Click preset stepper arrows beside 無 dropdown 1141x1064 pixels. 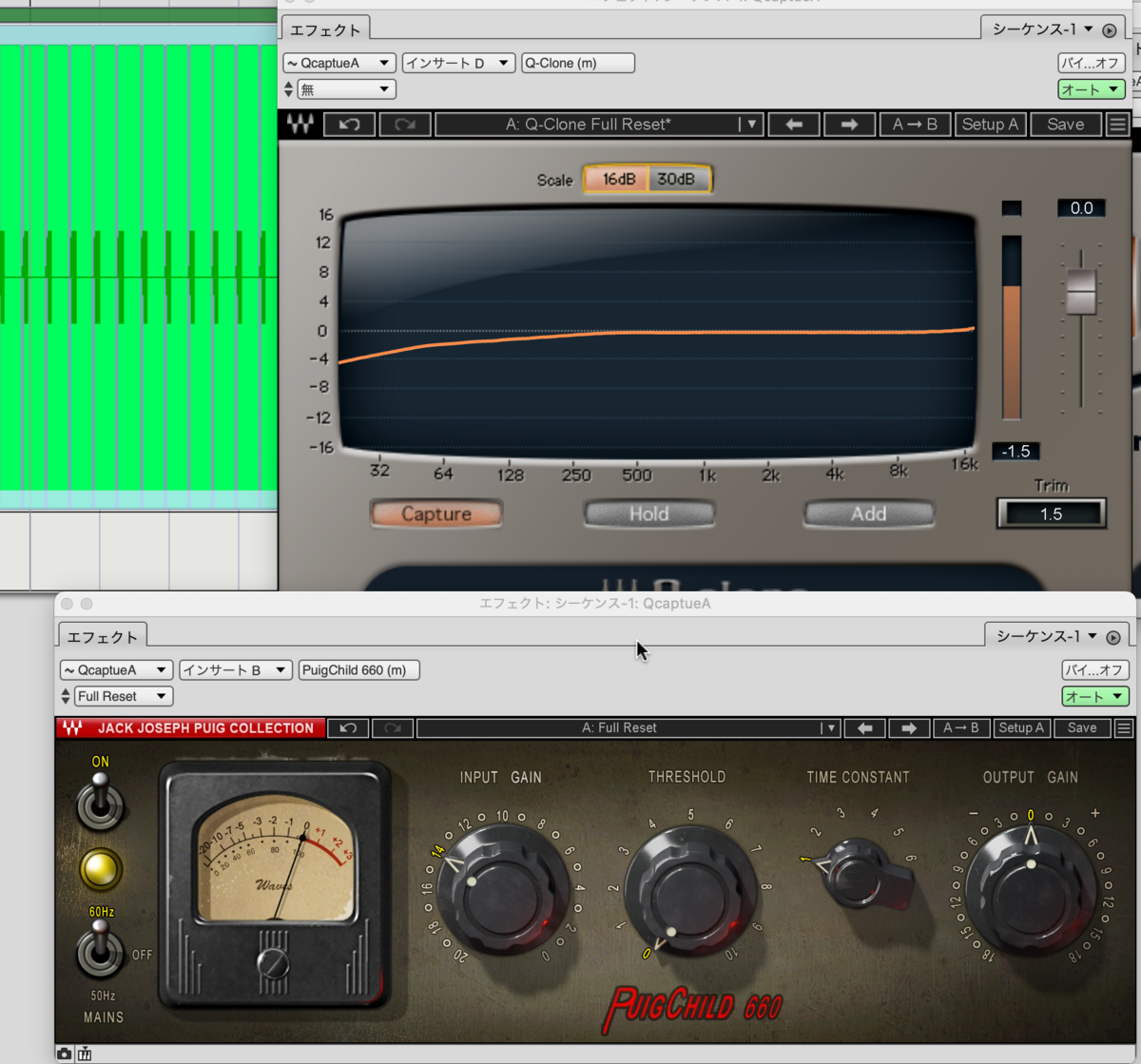pos(289,89)
